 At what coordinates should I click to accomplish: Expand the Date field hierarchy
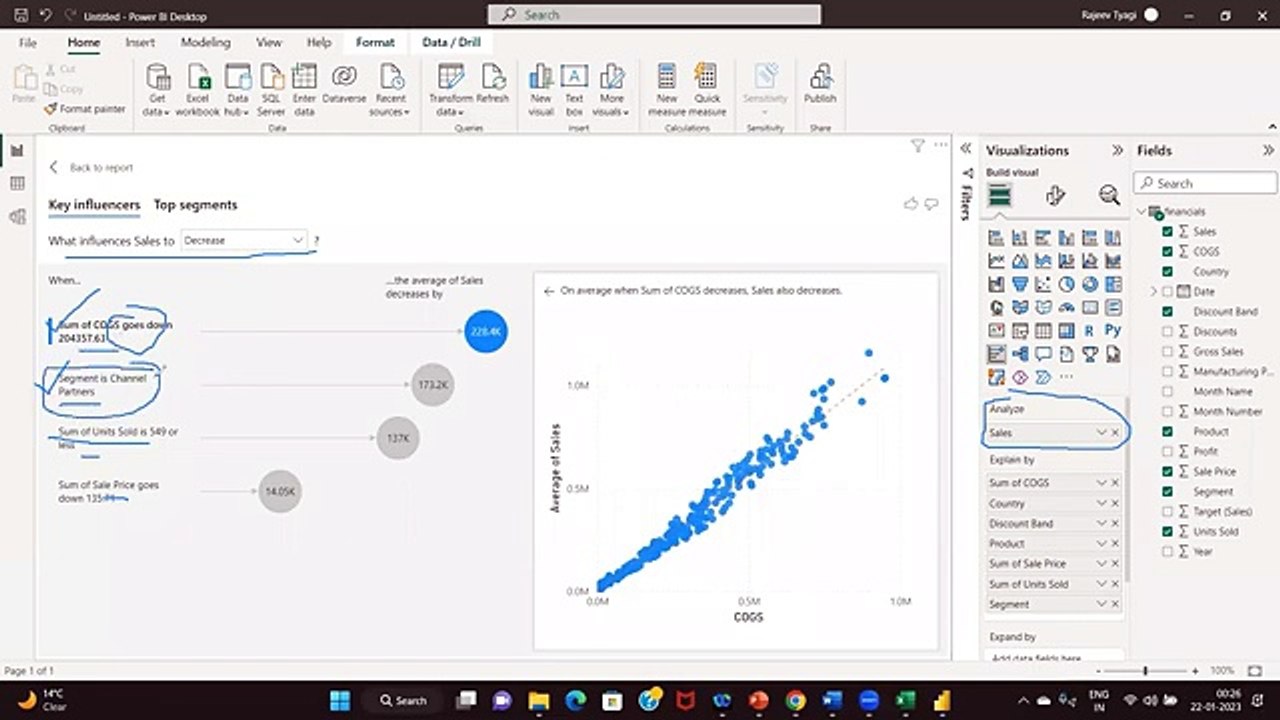1153,291
